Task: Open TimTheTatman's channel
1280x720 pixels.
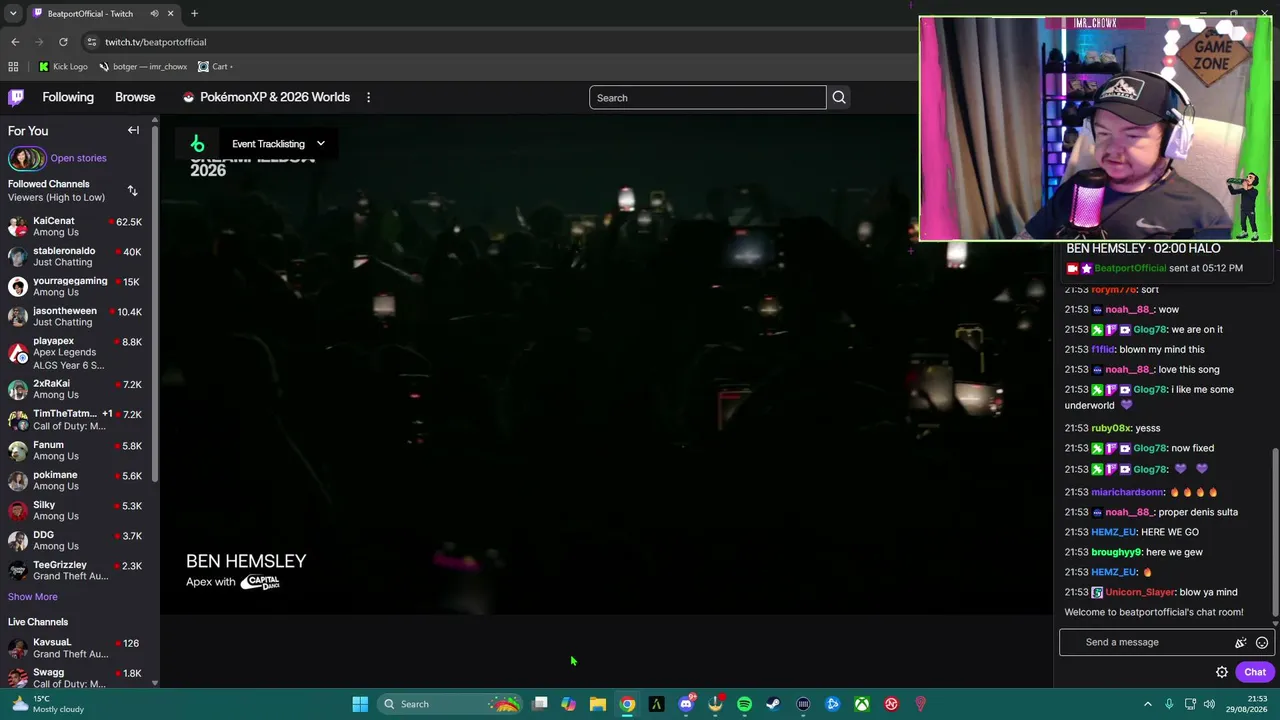Action: (x=75, y=420)
